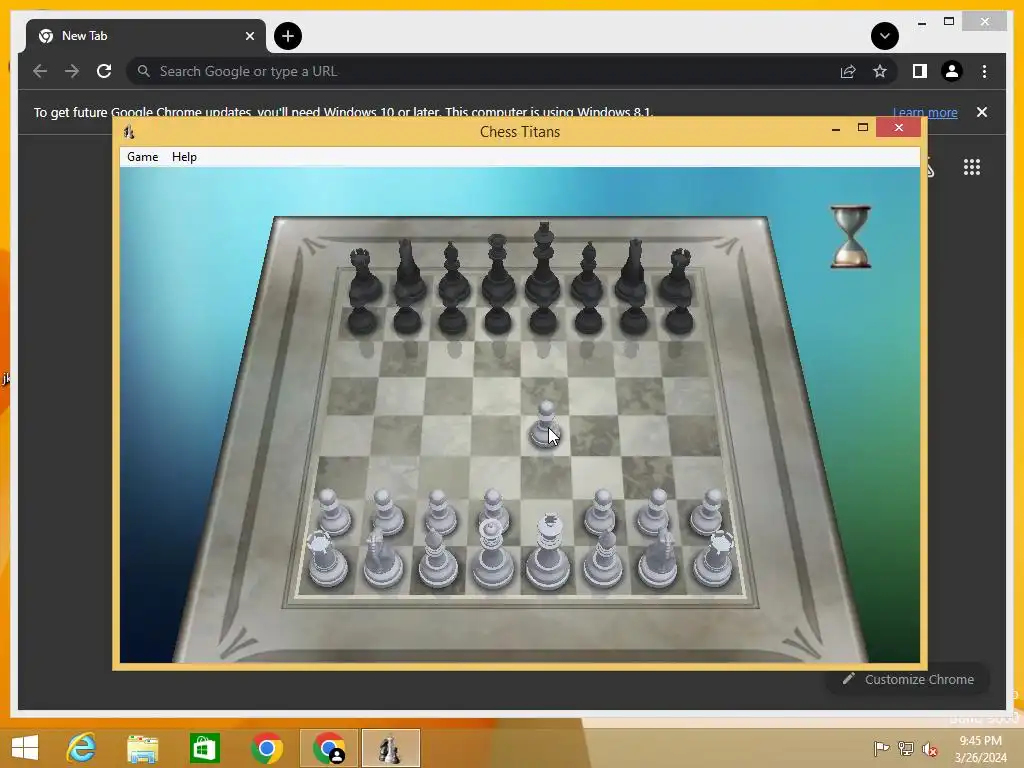Follow the Learn more link in Chrome infobar
Screen dimensions: 1024x768
[x=925, y=112]
